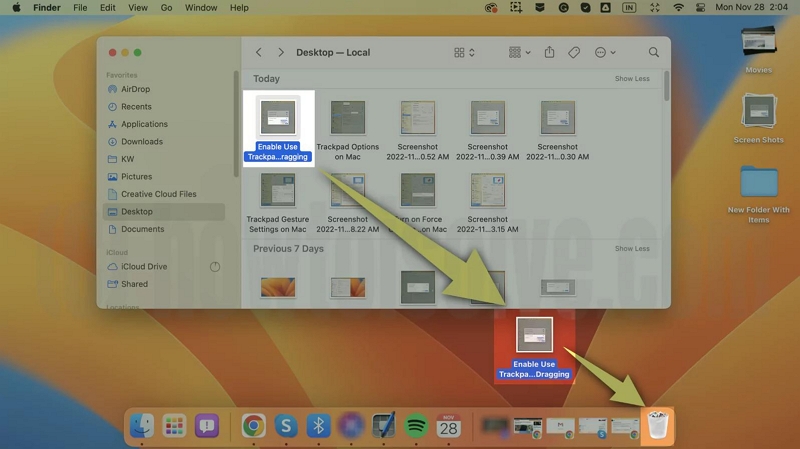
Task: Click Show Less for Previous 7 Days
Action: 632,248
